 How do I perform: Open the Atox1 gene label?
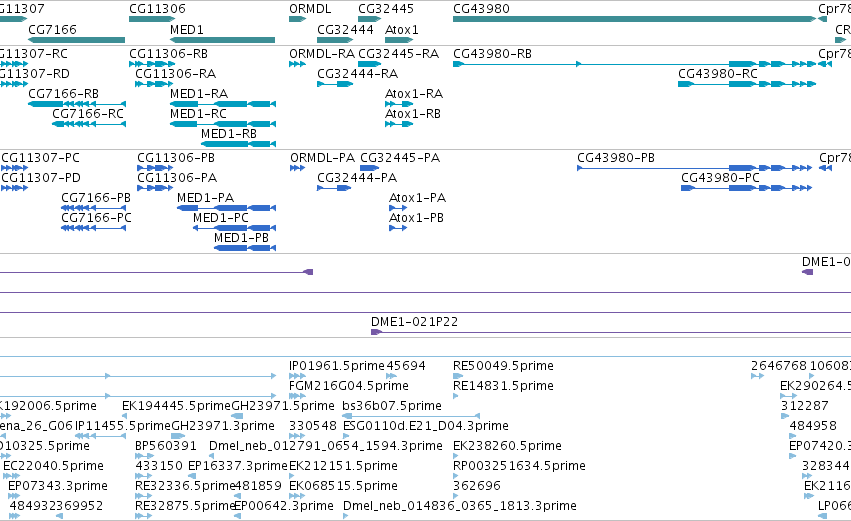402,29
